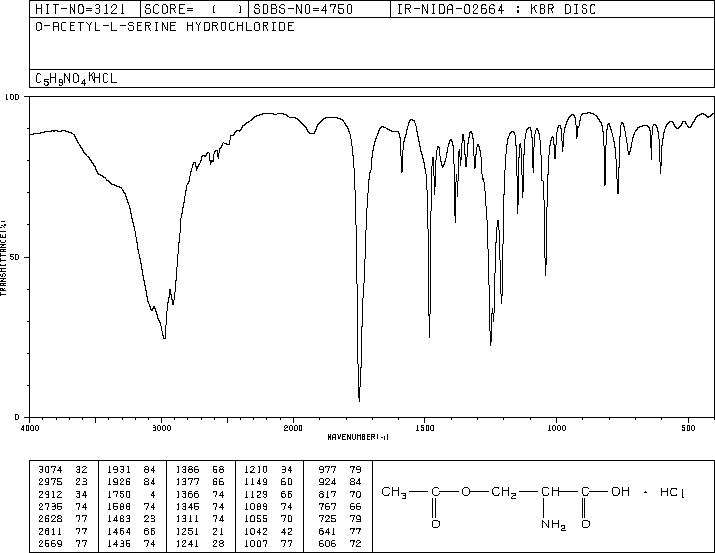Click the 2000 wavenumber axis label
Image resolution: width=715 pixels, height=553 pixels.
point(293,428)
